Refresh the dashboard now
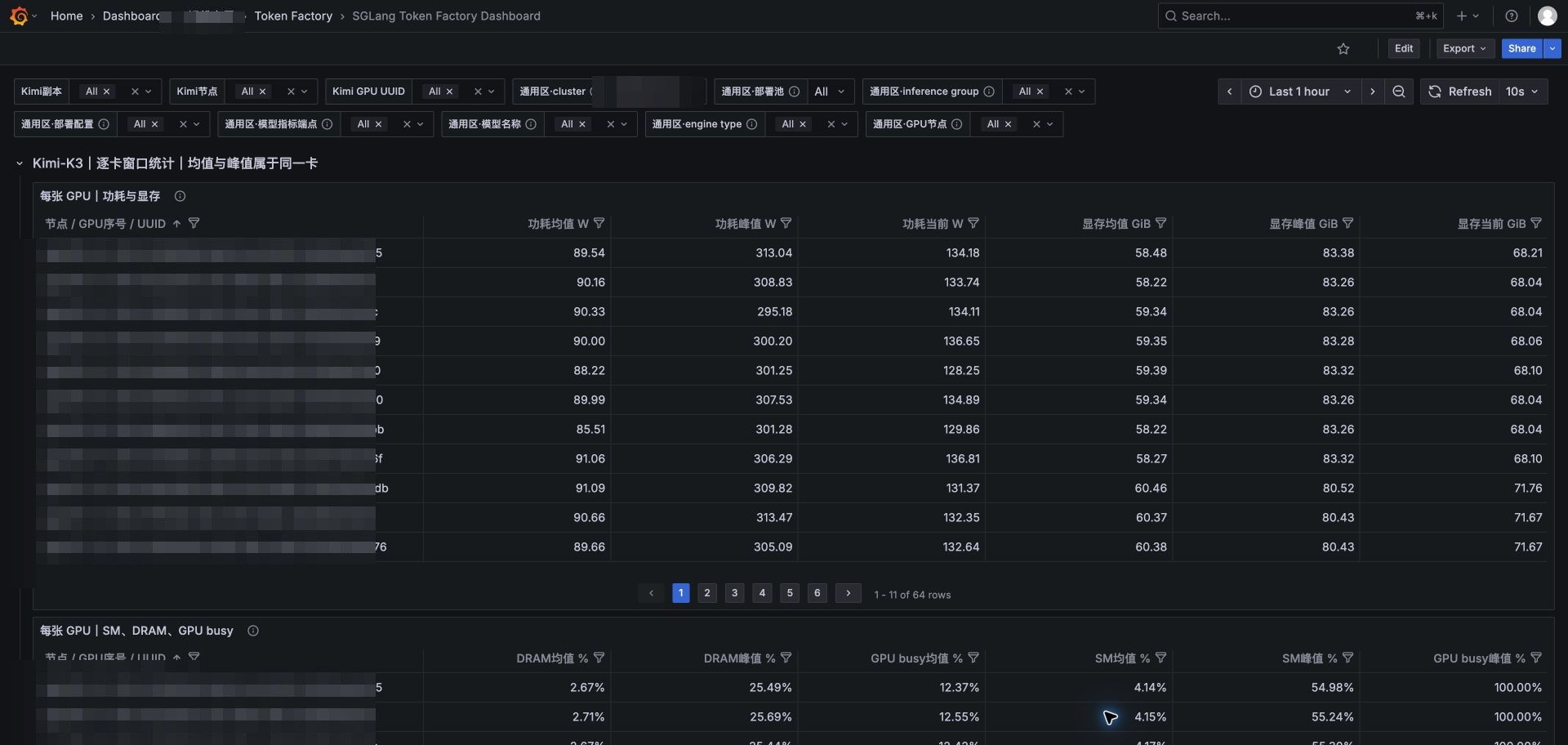This screenshot has width=1568, height=745. (1460, 91)
